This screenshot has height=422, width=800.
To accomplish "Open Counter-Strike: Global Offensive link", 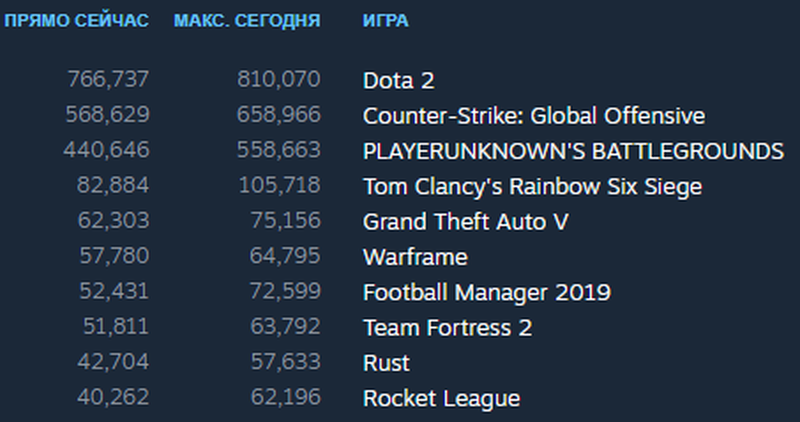I will pos(534,116).
